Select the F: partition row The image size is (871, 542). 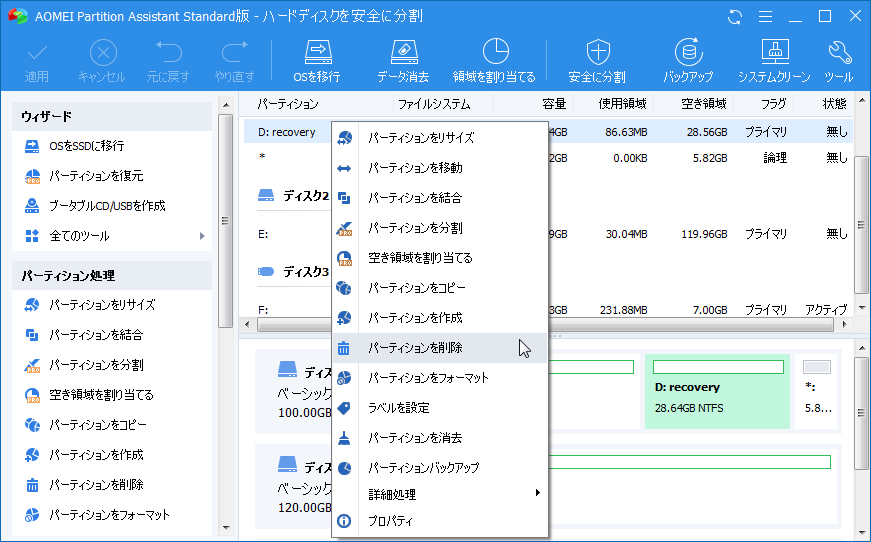548,309
